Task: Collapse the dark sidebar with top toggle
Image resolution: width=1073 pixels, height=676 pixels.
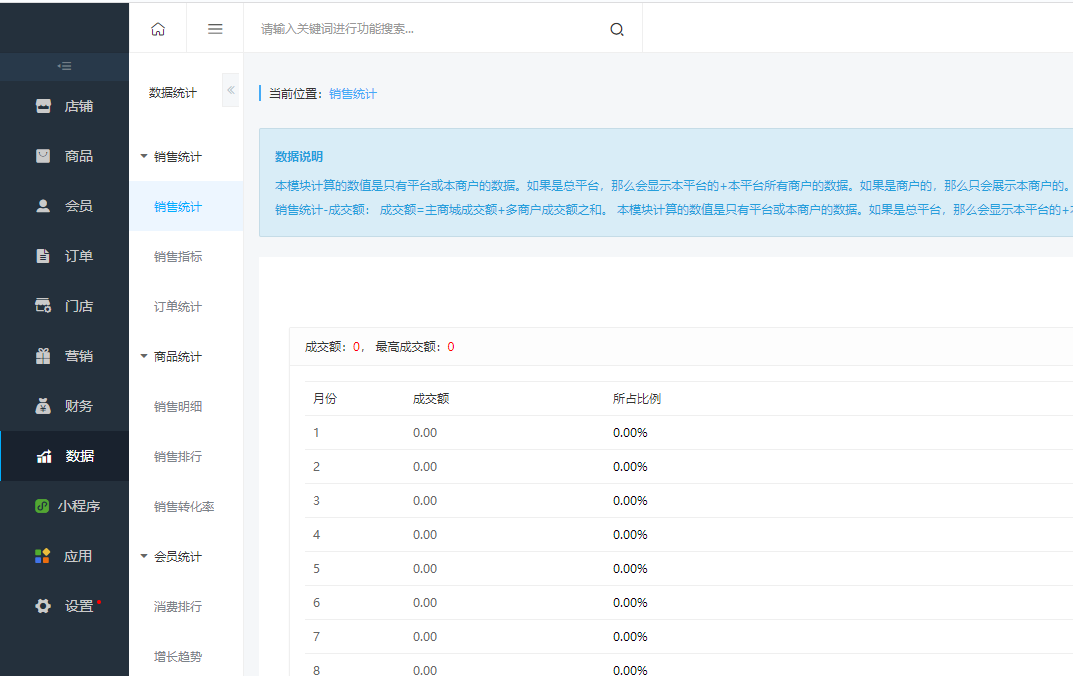Action: coord(64,66)
